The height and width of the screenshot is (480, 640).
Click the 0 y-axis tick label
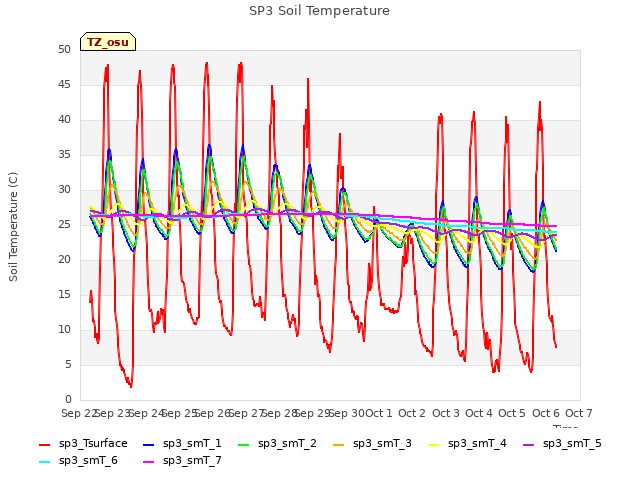tap(68, 400)
